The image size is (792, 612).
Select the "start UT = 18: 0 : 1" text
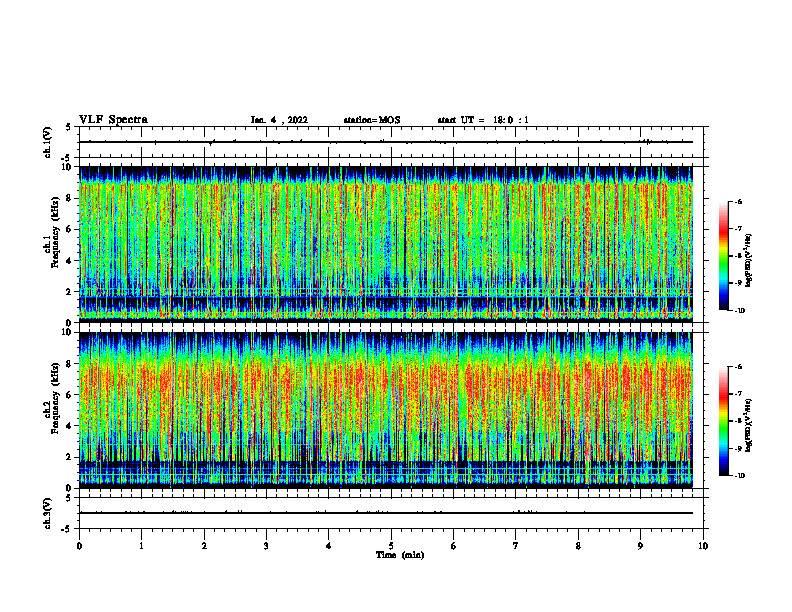(483, 120)
